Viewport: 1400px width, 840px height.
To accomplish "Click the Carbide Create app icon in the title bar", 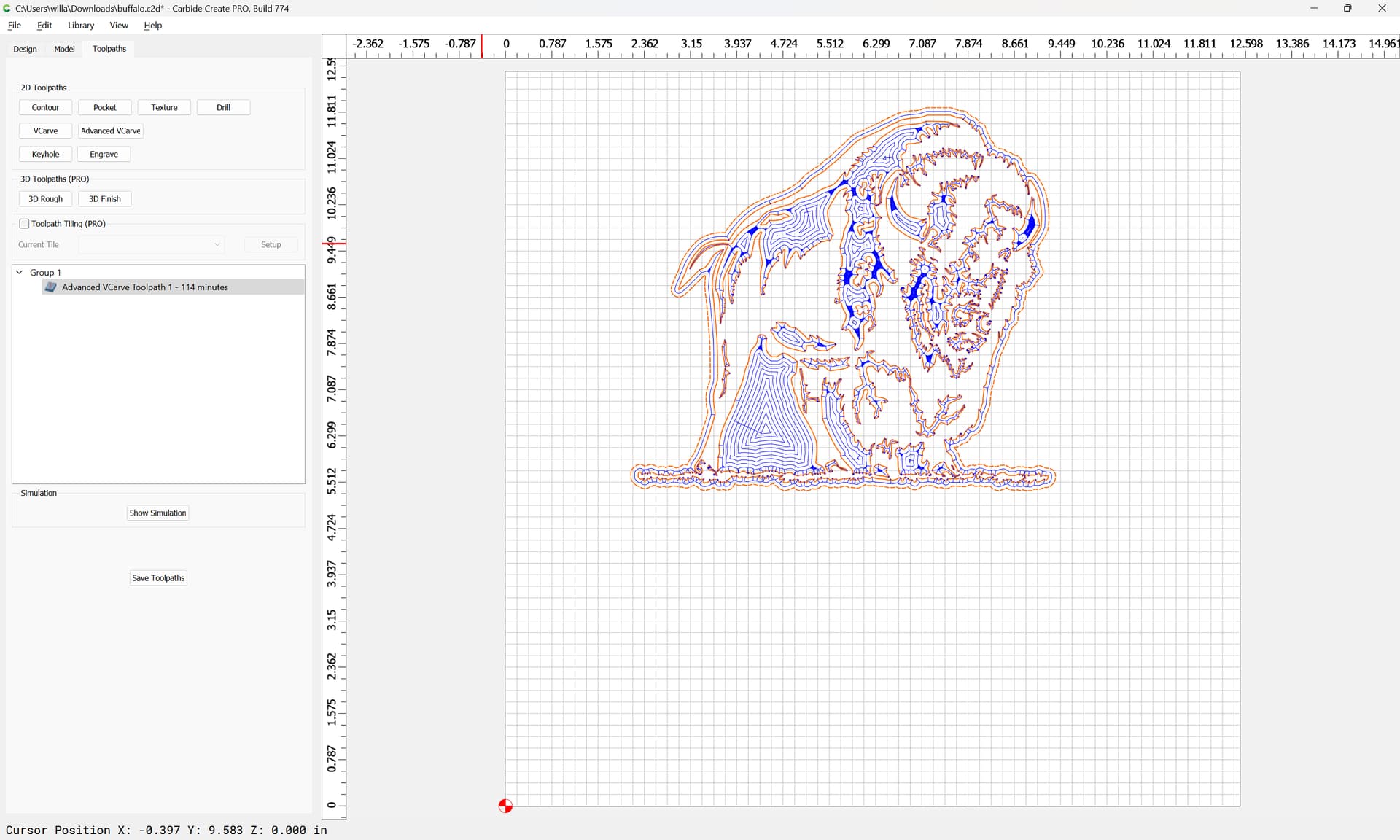I will 7,8.
